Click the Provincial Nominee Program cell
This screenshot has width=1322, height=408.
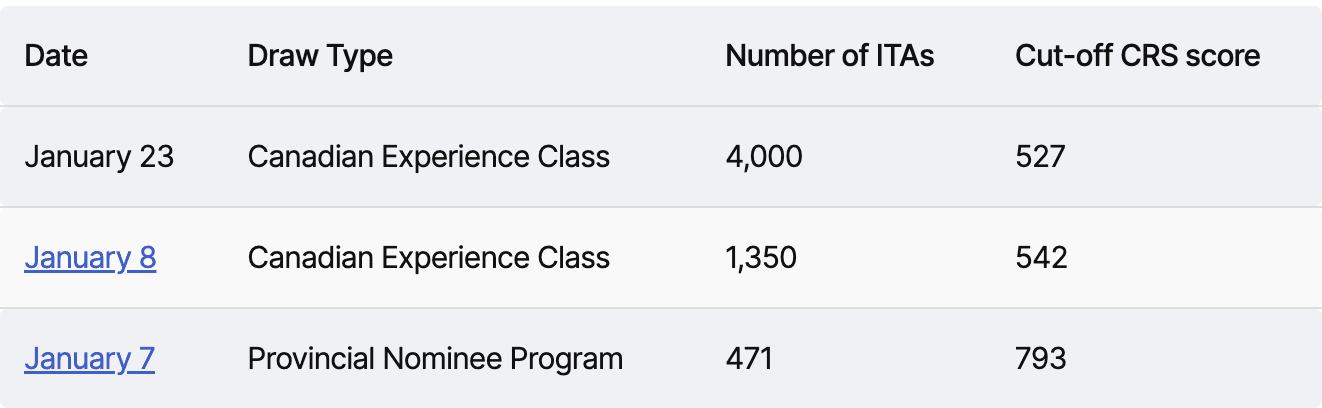coord(435,358)
